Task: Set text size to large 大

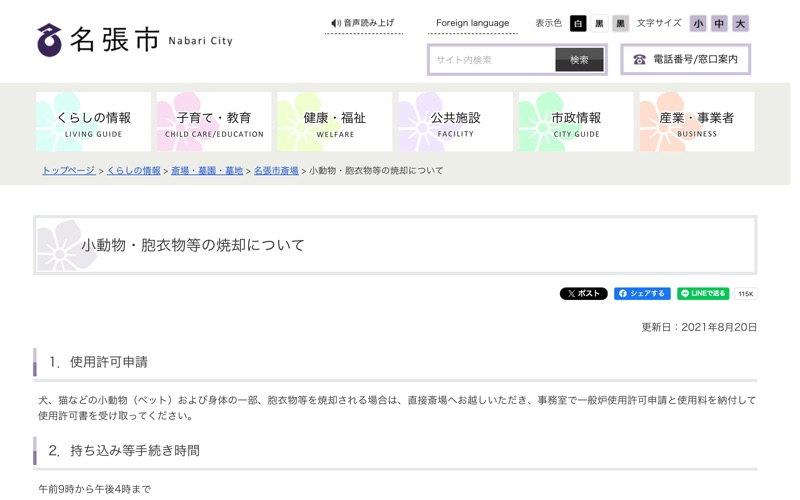Action: pos(740,23)
